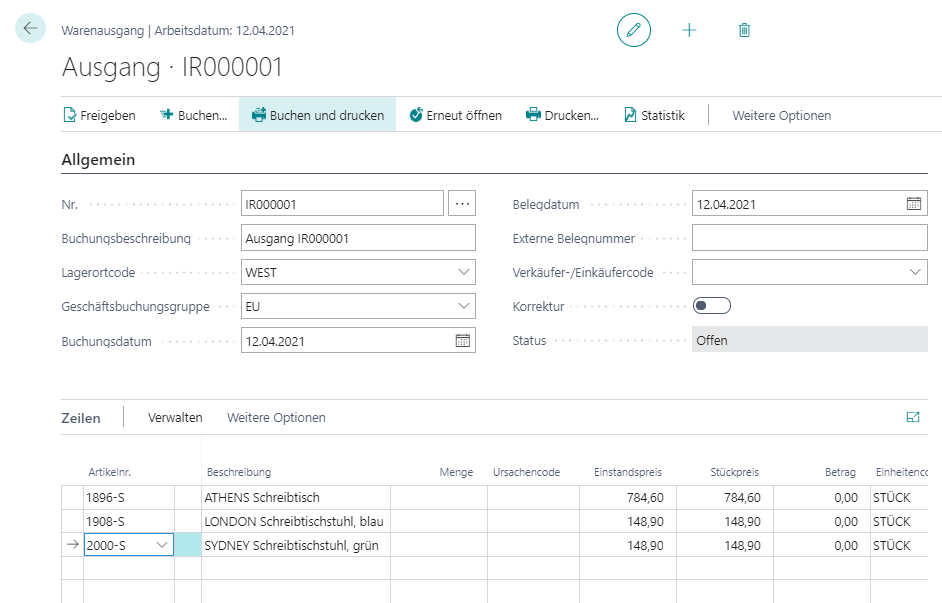Click Menge cell of ATHENS row

439,497
